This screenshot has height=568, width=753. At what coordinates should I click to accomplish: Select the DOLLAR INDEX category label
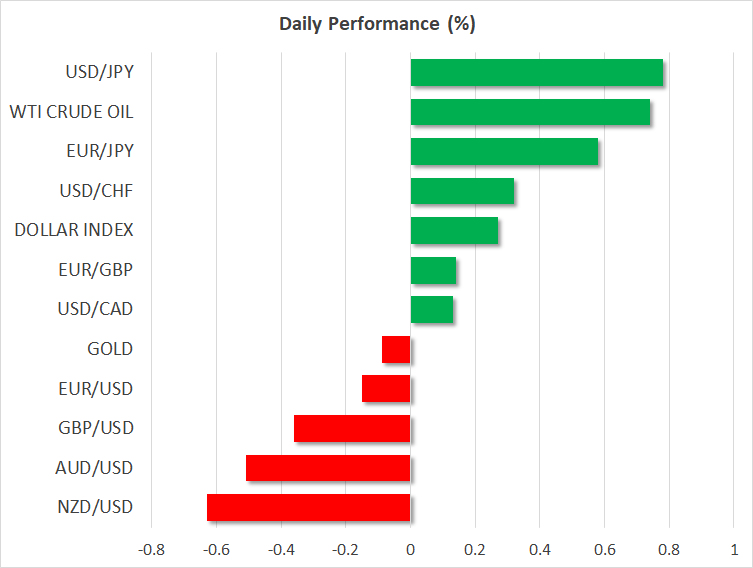pyautogui.click(x=74, y=231)
